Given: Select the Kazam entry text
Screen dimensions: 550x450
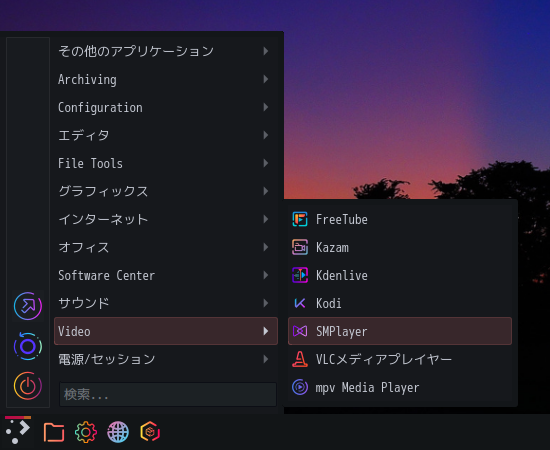Looking at the screenshot, I should point(332,248).
